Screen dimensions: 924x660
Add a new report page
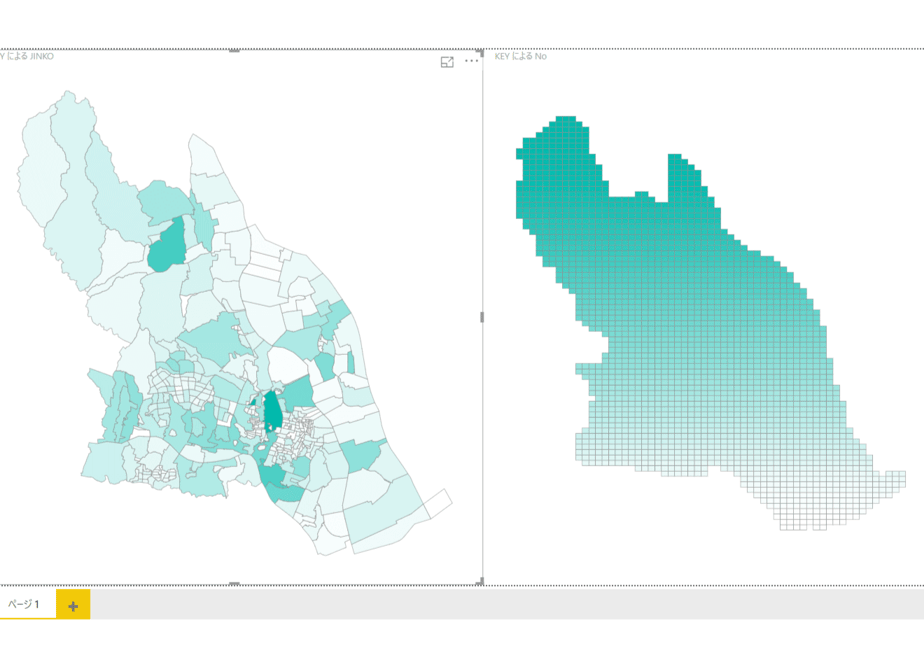pos(73,605)
